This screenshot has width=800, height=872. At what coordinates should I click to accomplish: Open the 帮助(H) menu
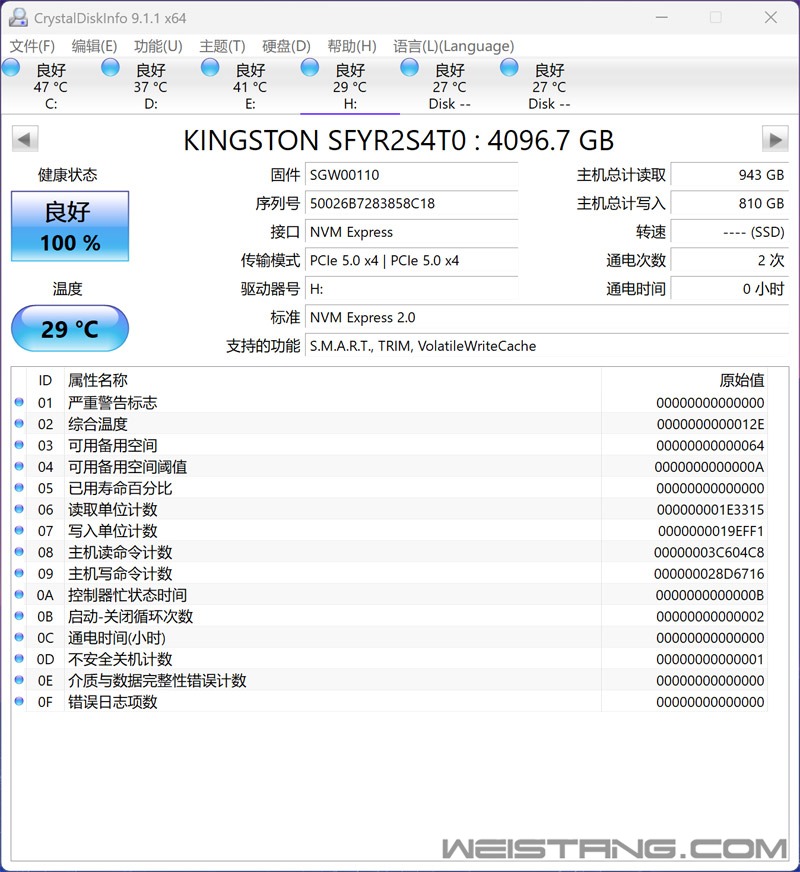(351, 46)
